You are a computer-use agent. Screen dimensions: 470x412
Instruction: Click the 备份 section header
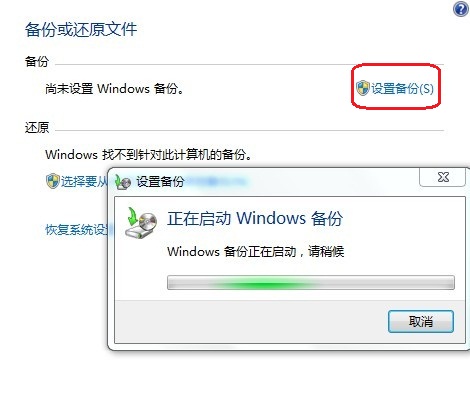[37, 61]
